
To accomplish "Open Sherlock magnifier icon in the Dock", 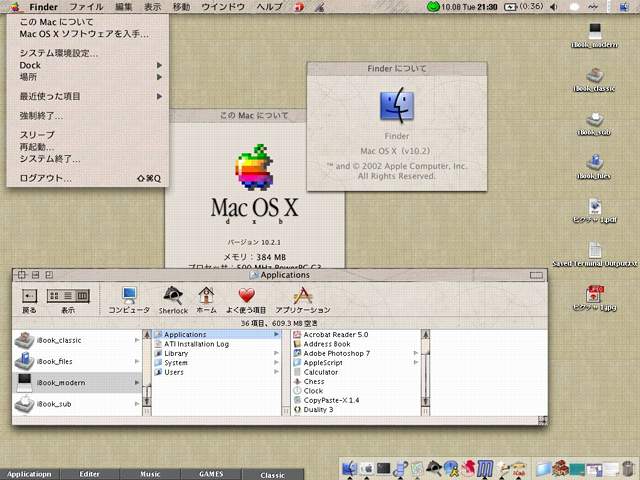I will [x=434, y=468].
